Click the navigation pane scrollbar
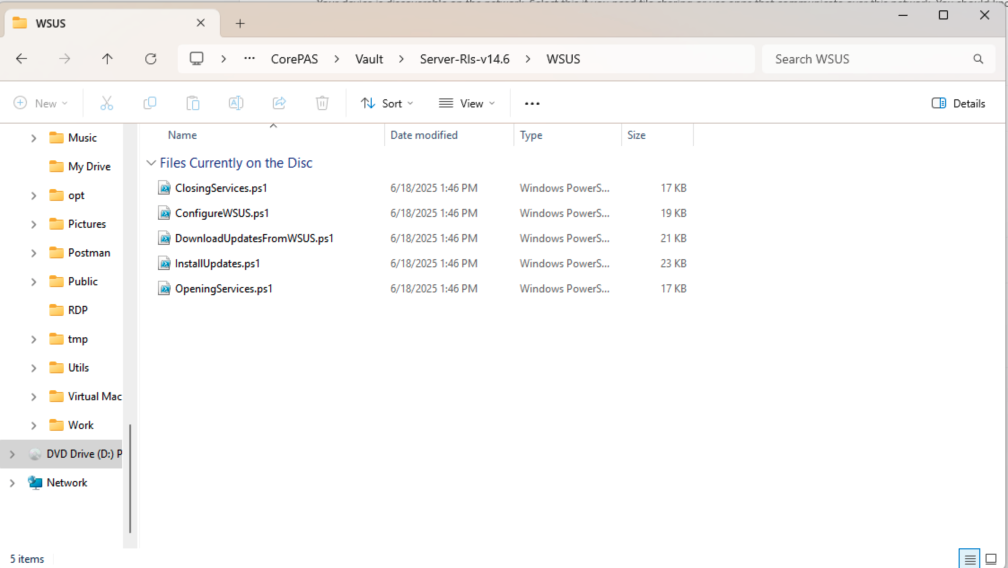The width and height of the screenshot is (1008, 568). point(130,479)
